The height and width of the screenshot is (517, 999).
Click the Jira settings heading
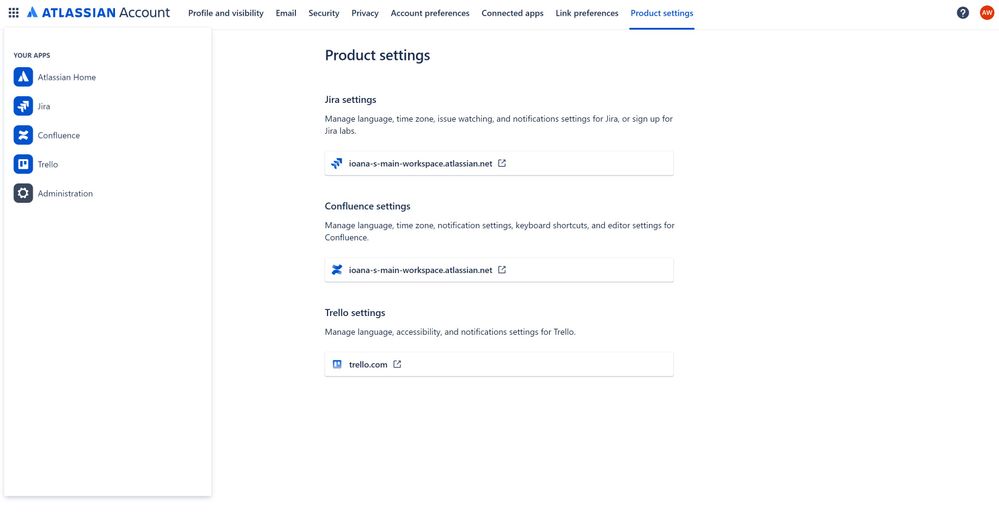click(350, 100)
